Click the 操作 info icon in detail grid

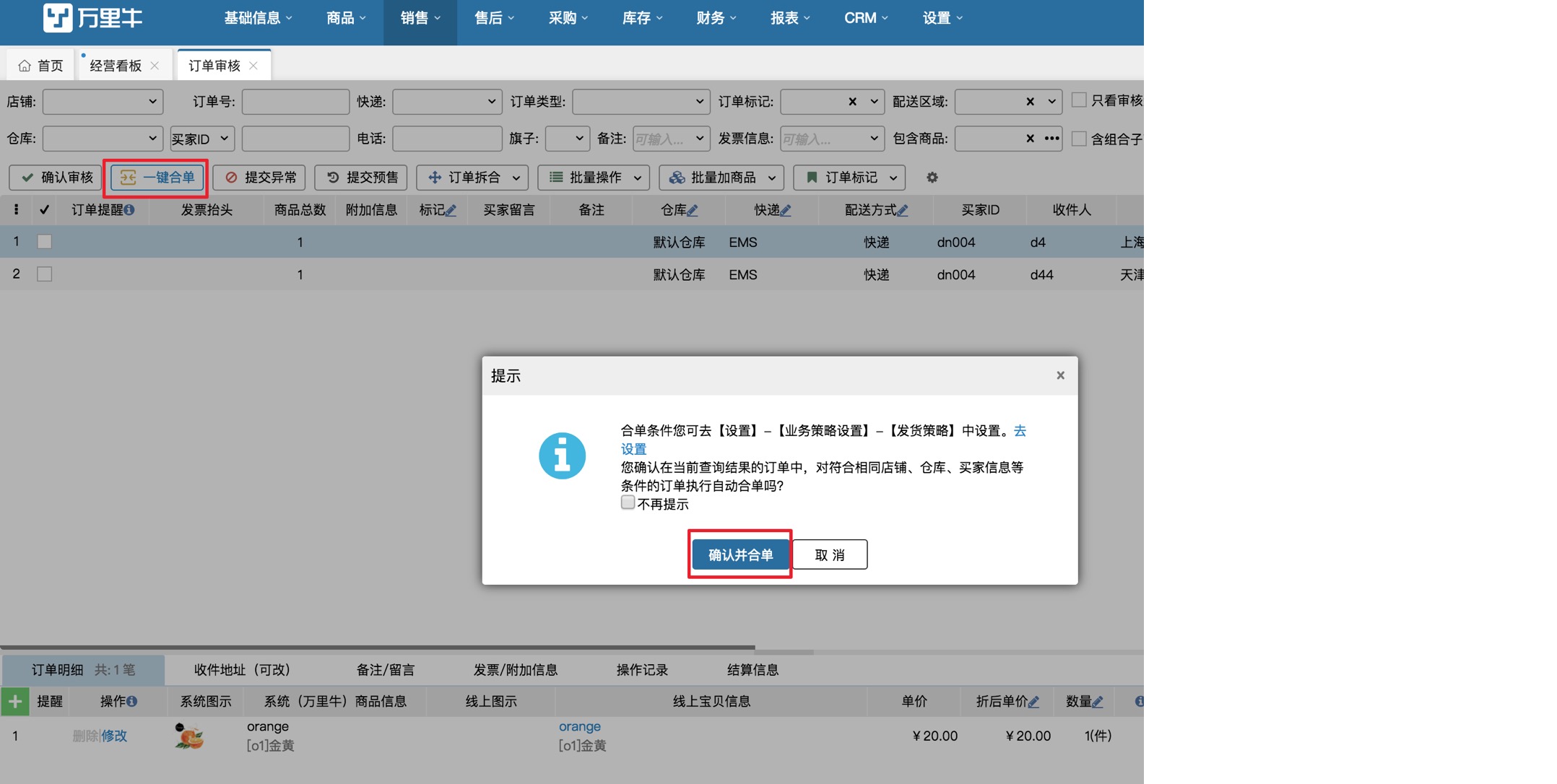132,701
